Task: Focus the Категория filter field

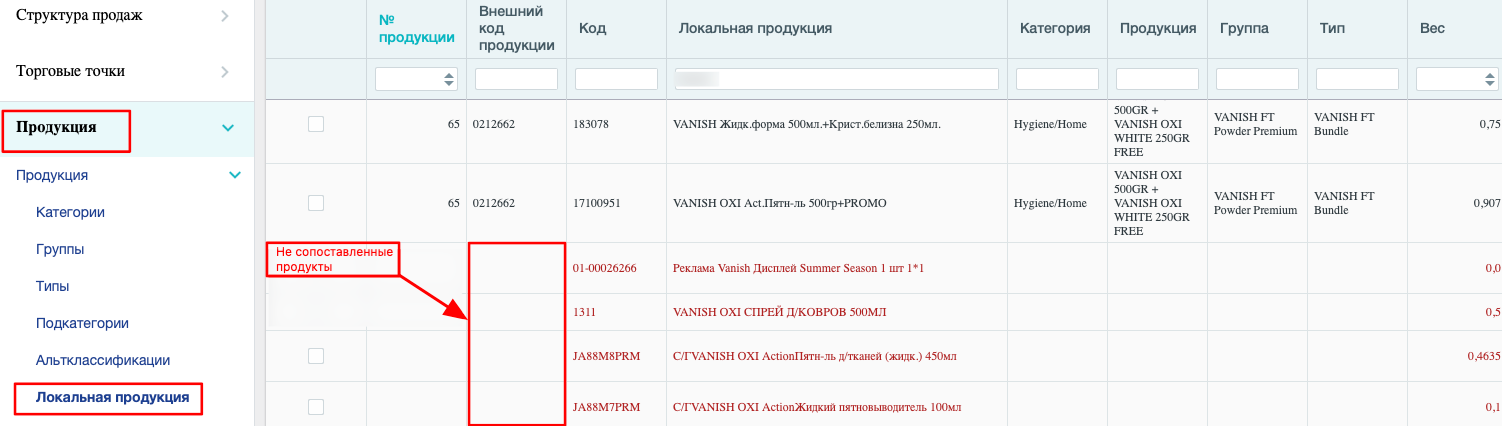Action: click(1057, 79)
